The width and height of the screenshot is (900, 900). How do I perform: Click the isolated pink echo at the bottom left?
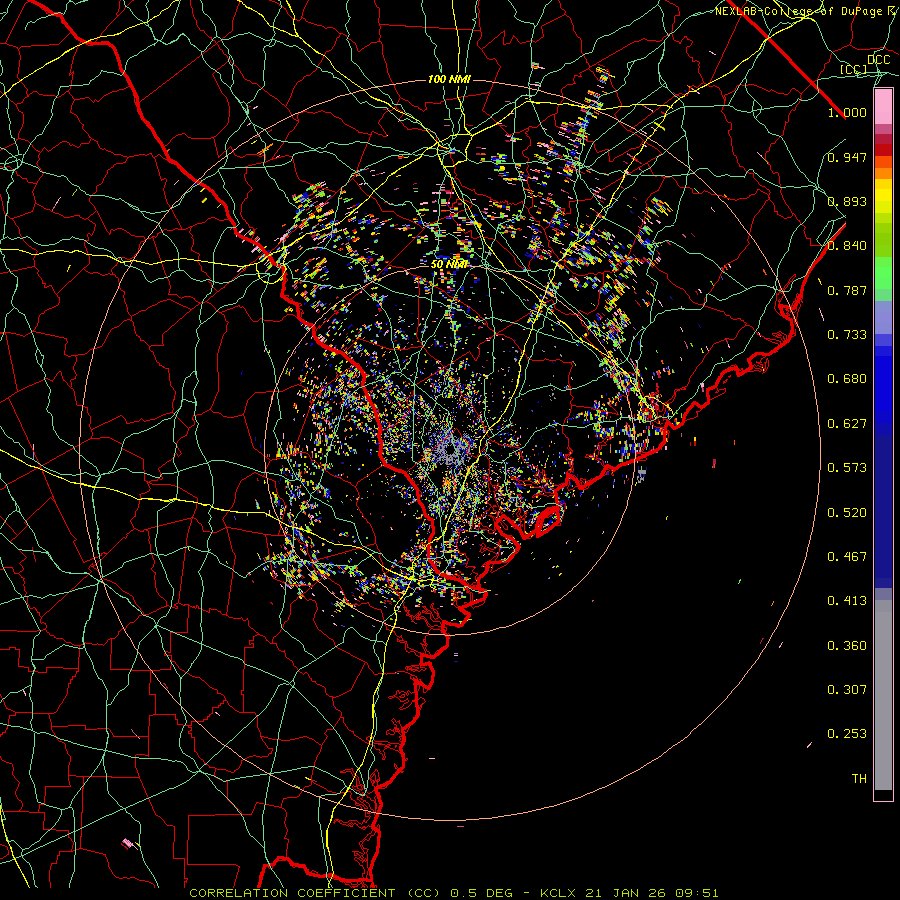pos(127,843)
